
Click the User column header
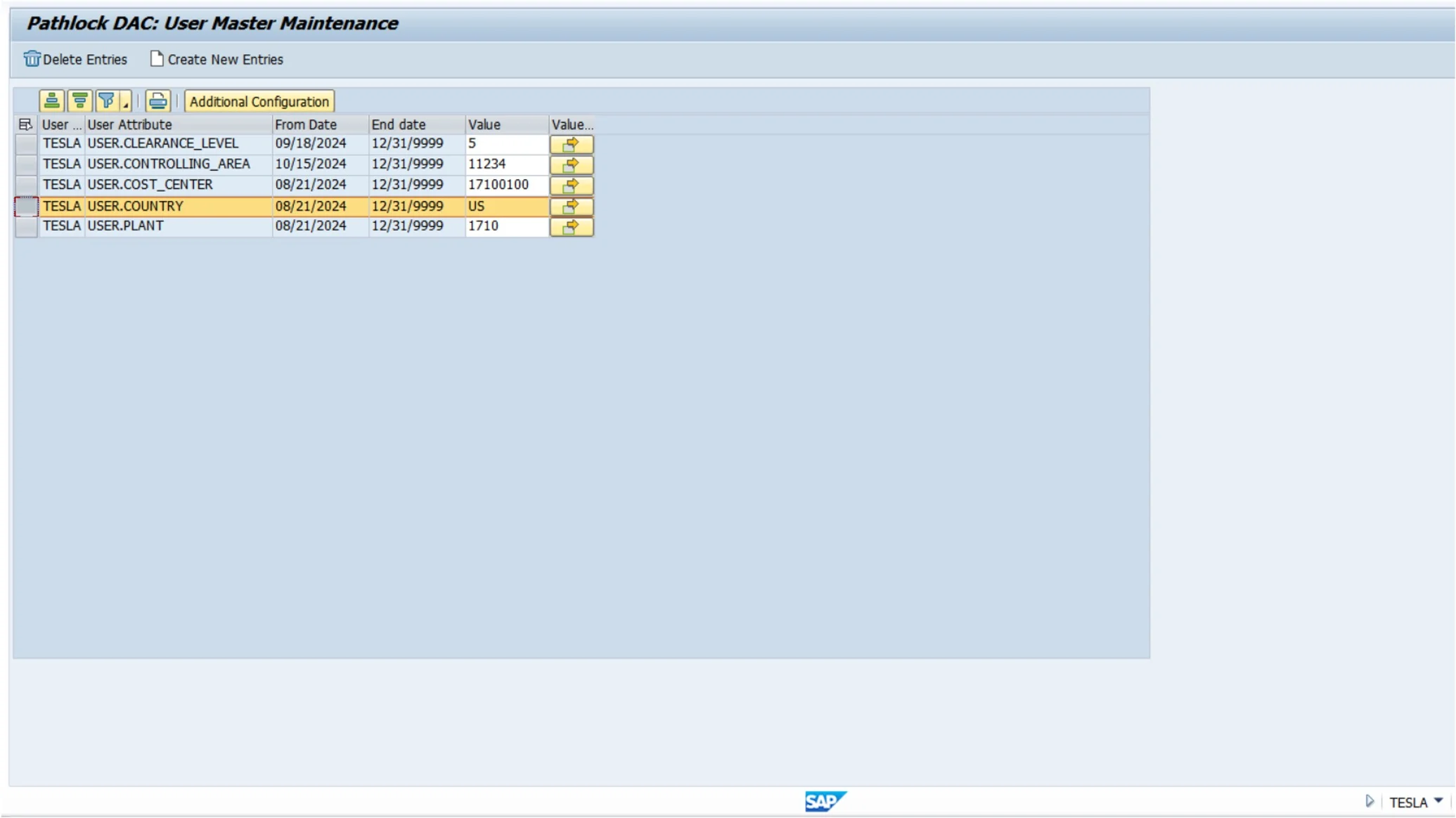coord(62,124)
